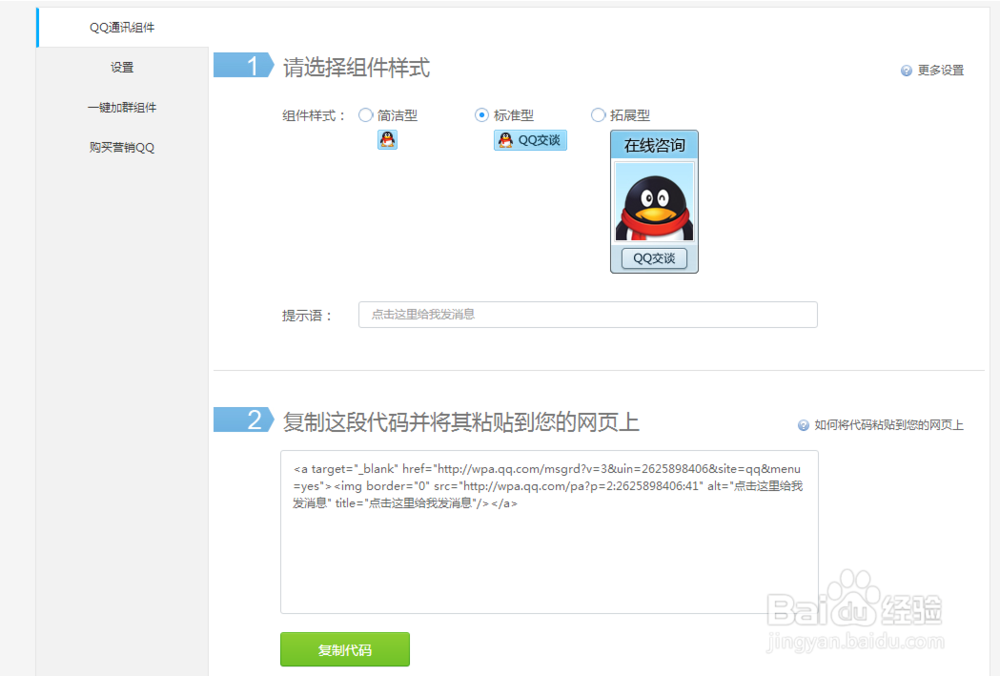Click the heading 复制这段代码并将其粘贴到您的网页上
This screenshot has height=676, width=1000.
(x=461, y=422)
